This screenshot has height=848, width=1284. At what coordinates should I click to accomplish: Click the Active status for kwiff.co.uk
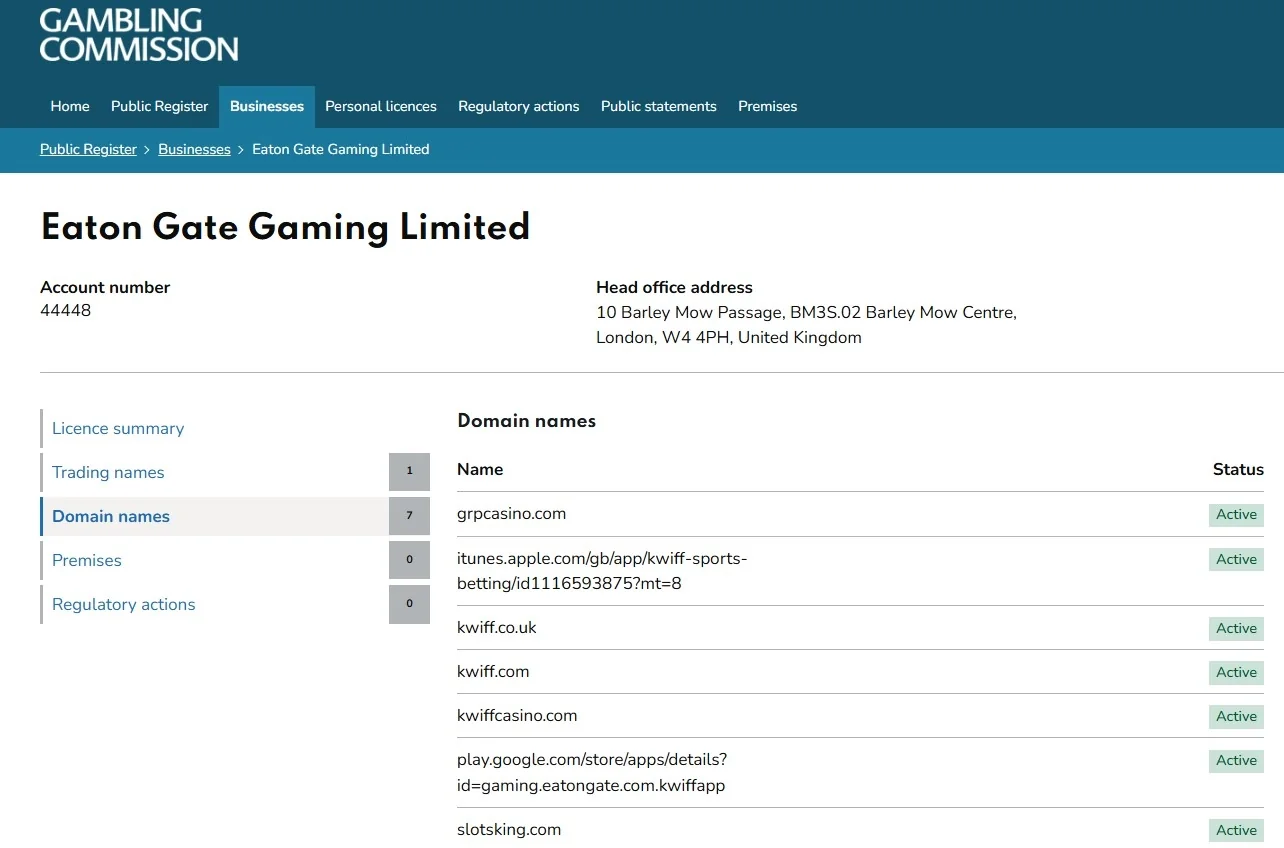pyautogui.click(x=1236, y=629)
